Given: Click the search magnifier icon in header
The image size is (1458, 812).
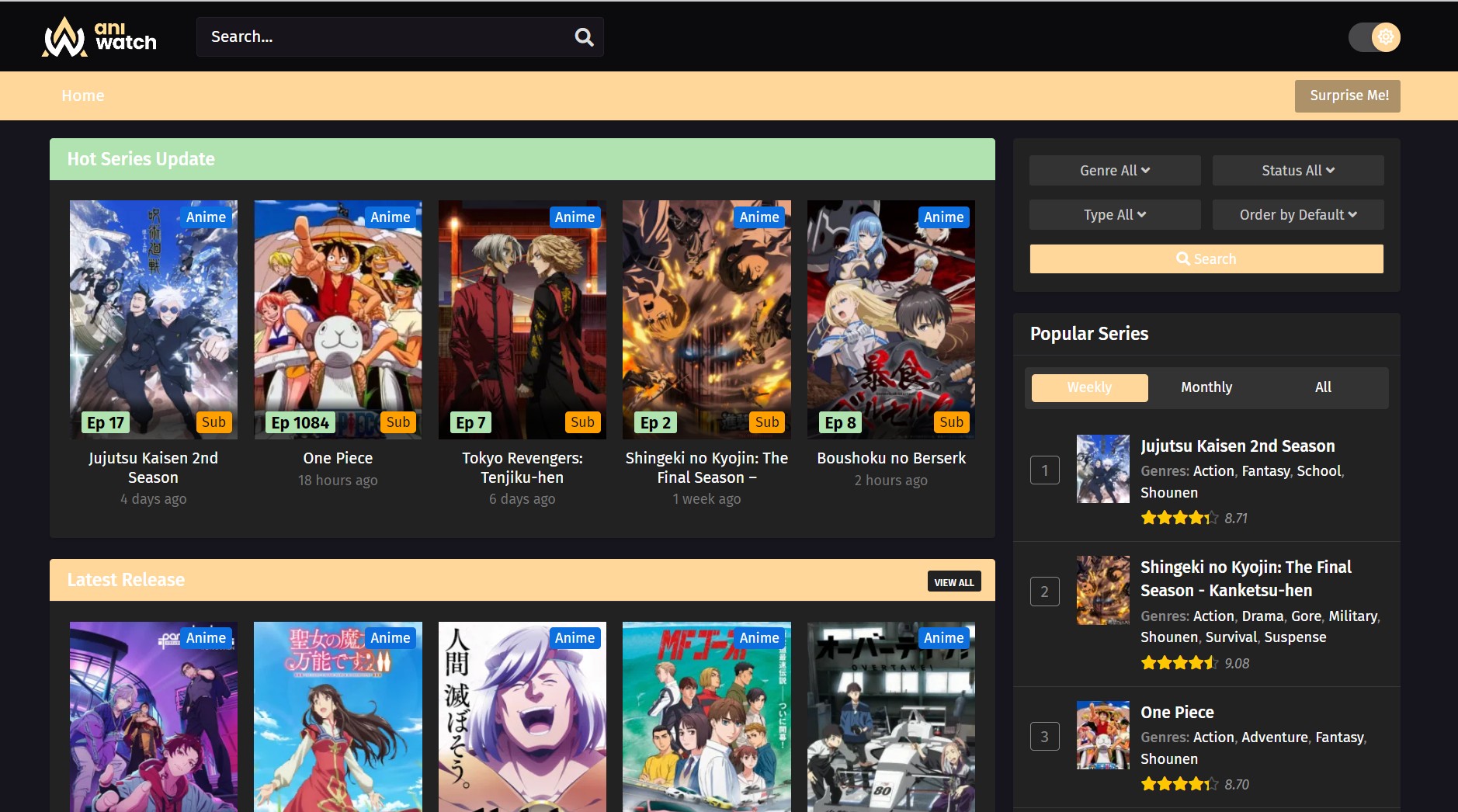Looking at the screenshot, I should coord(584,36).
